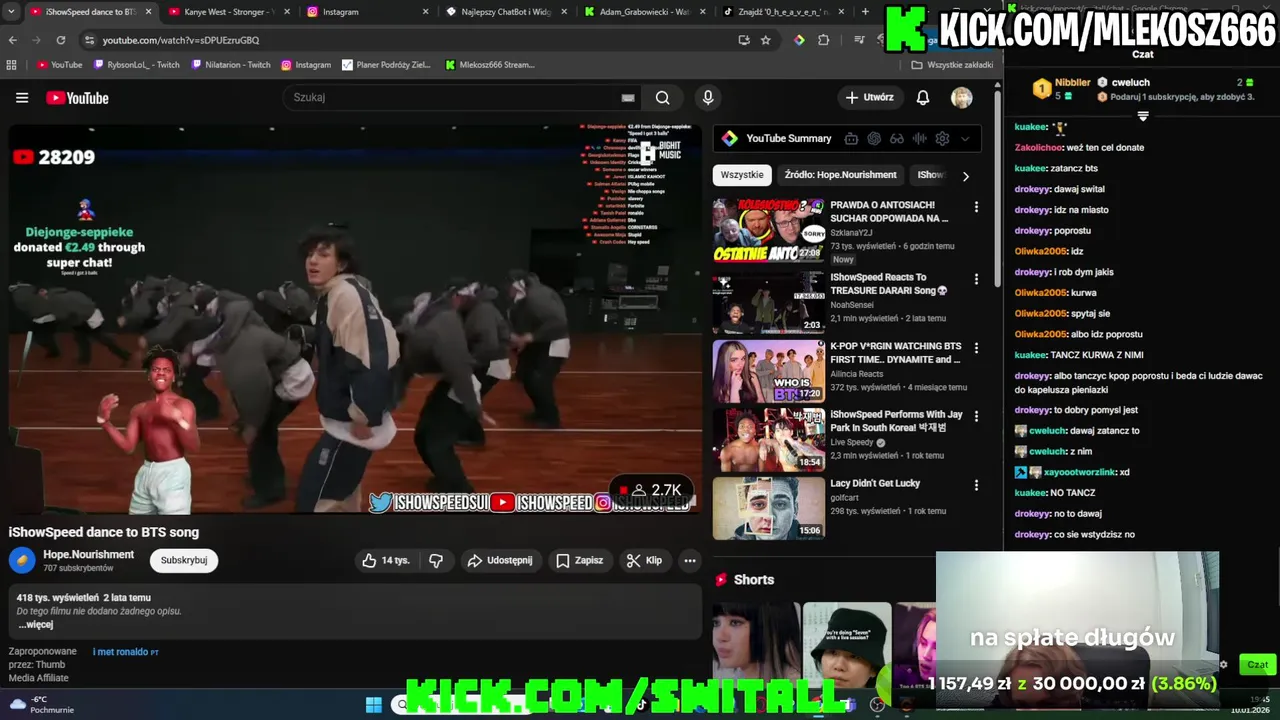Image resolution: width=1280 pixels, height=720 pixels.
Task: Click the glasses icon in YouTube Summary bar
Action: point(897,139)
